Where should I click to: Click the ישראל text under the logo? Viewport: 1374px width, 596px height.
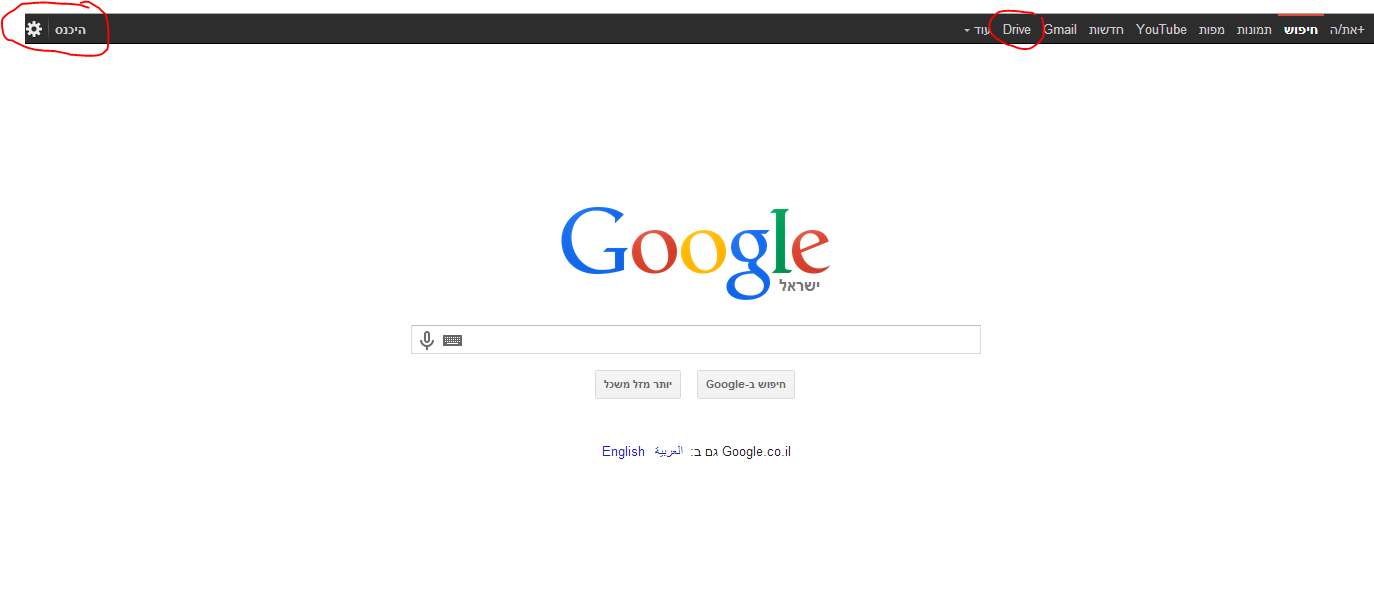click(x=799, y=286)
